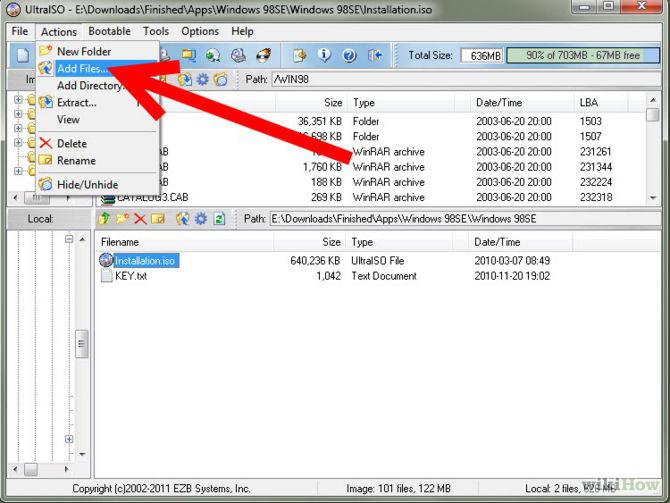Sort local list by Size column header
Viewport: 670px width, 503px height.
tap(309, 242)
